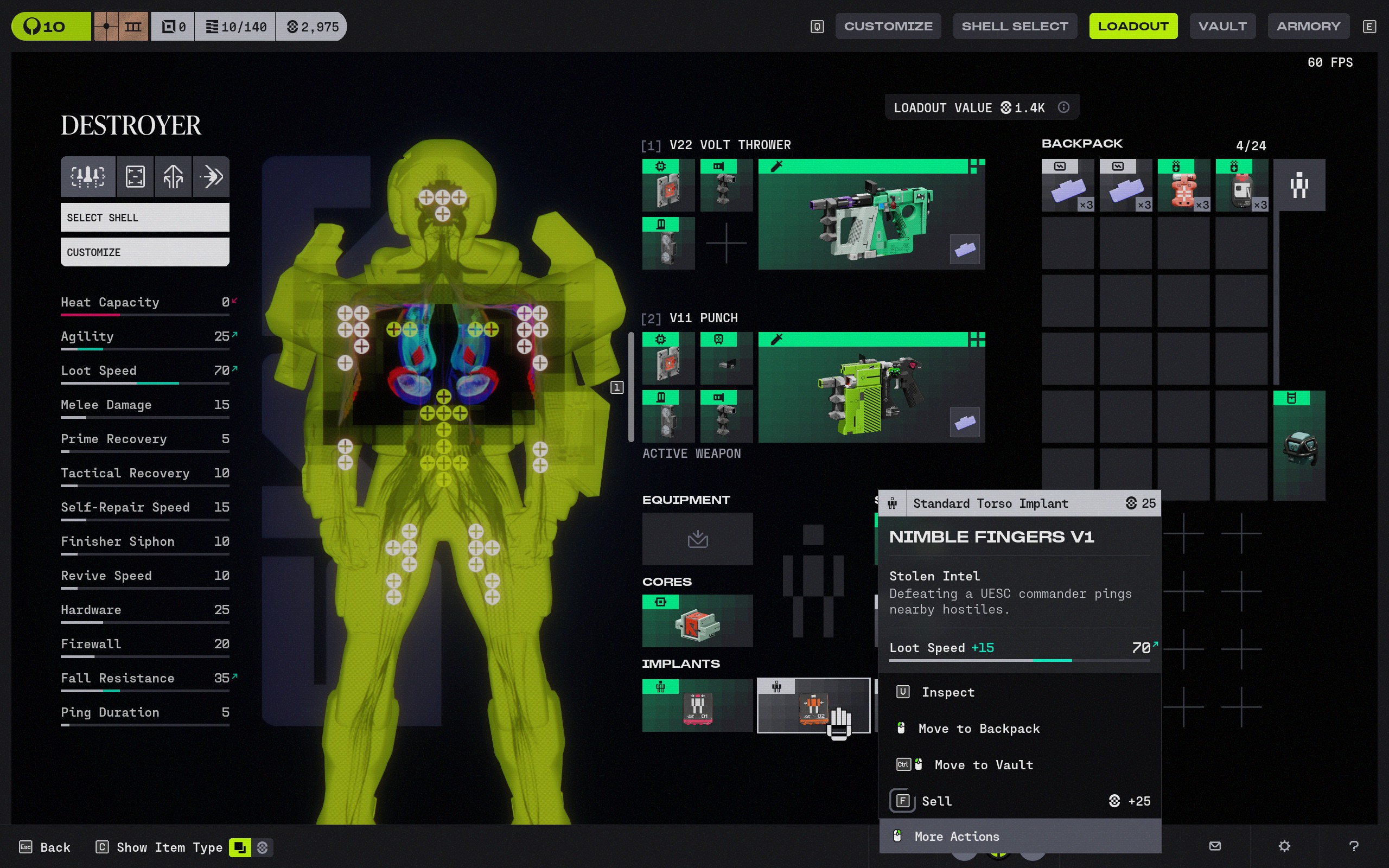The height and width of the screenshot is (868, 1389).
Task: Click the arrow-right icon below Destroyer
Action: pos(211,176)
